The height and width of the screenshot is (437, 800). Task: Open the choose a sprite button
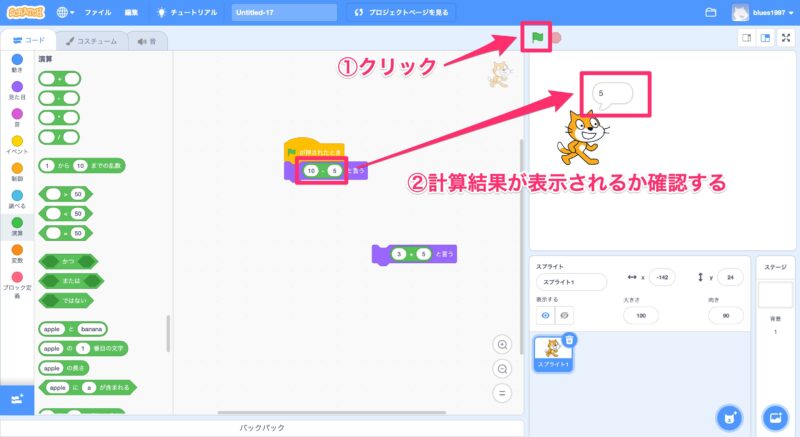tap(732, 416)
